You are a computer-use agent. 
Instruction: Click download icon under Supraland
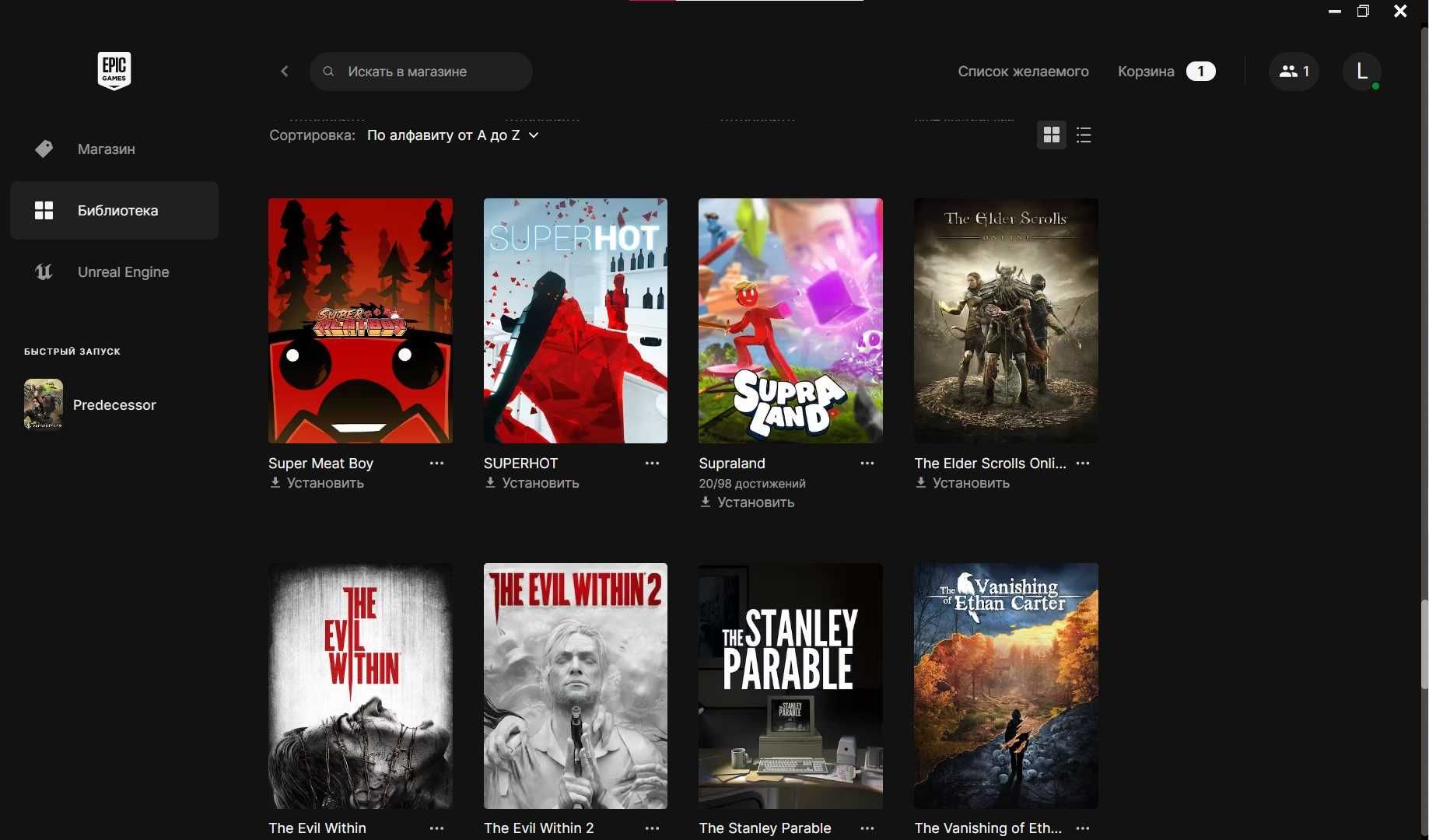(706, 502)
